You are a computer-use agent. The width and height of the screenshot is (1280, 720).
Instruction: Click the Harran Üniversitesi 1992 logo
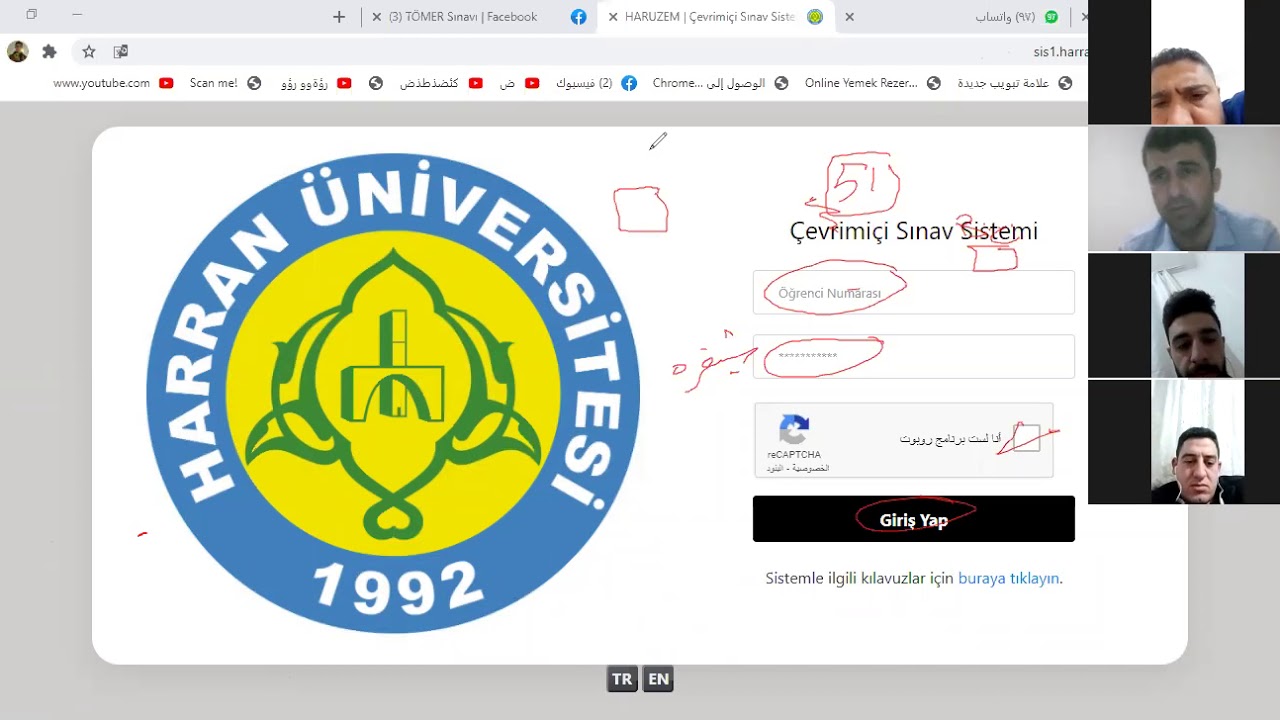[x=393, y=393]
